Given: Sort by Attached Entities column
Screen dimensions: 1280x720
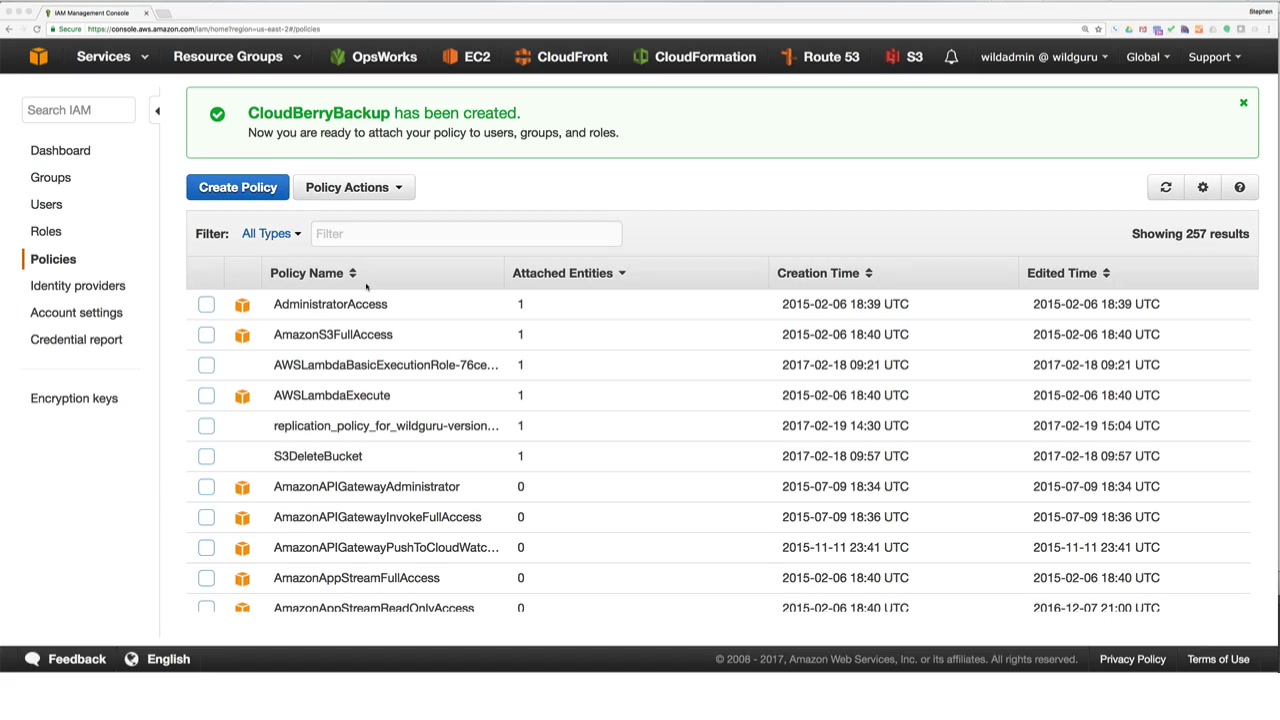Looking at the screenshot, I should 569,273.
